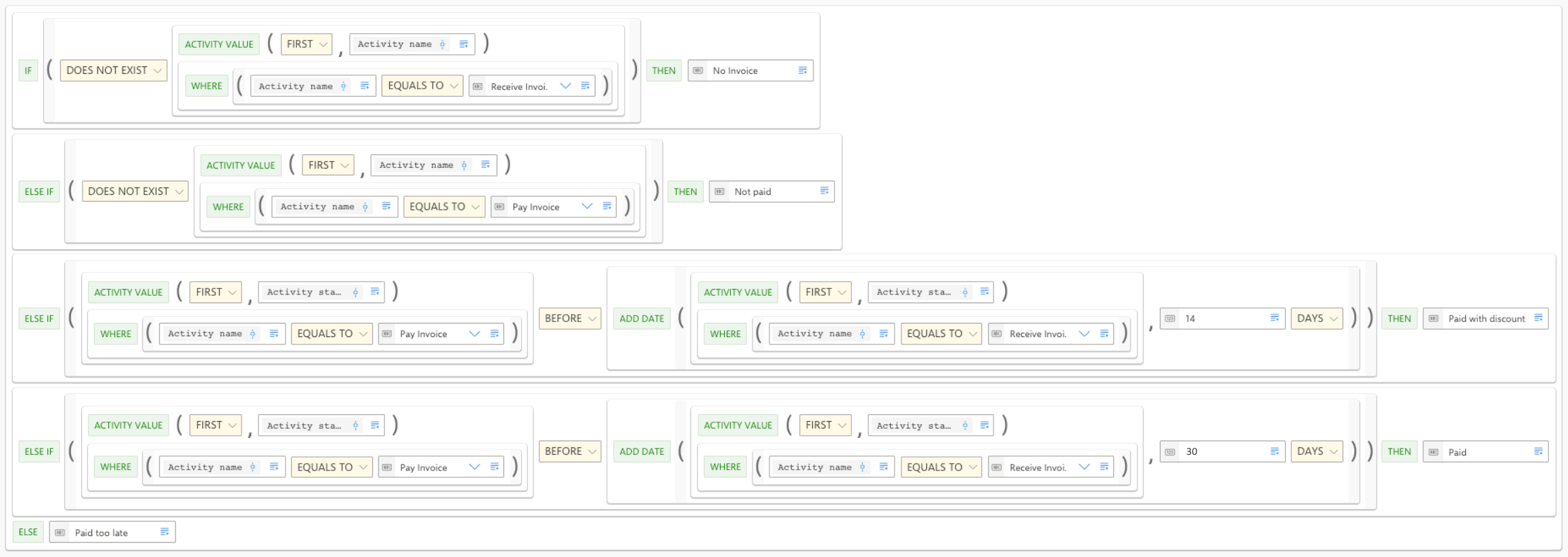Expand FIRST dropdown in the IF condition
Image resolution: width=1568 pixels, height=557 pixels.
coord(307,44)
